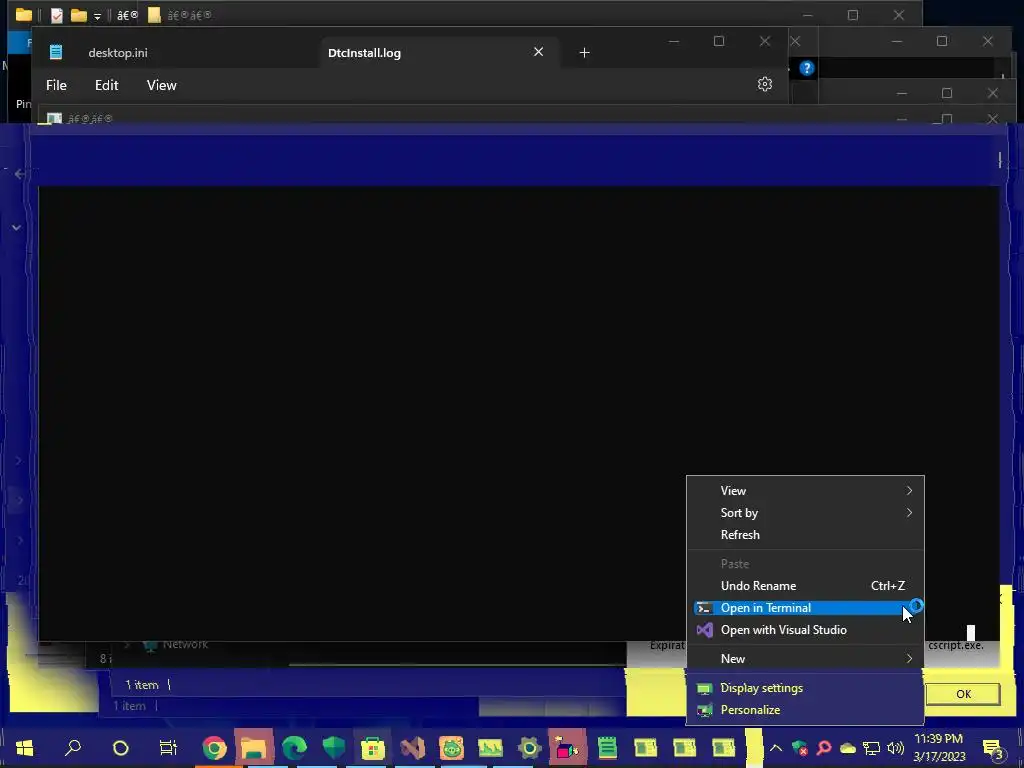Choose Open in Terminal from context menu

pyautogui.click(x=805, y=608)
